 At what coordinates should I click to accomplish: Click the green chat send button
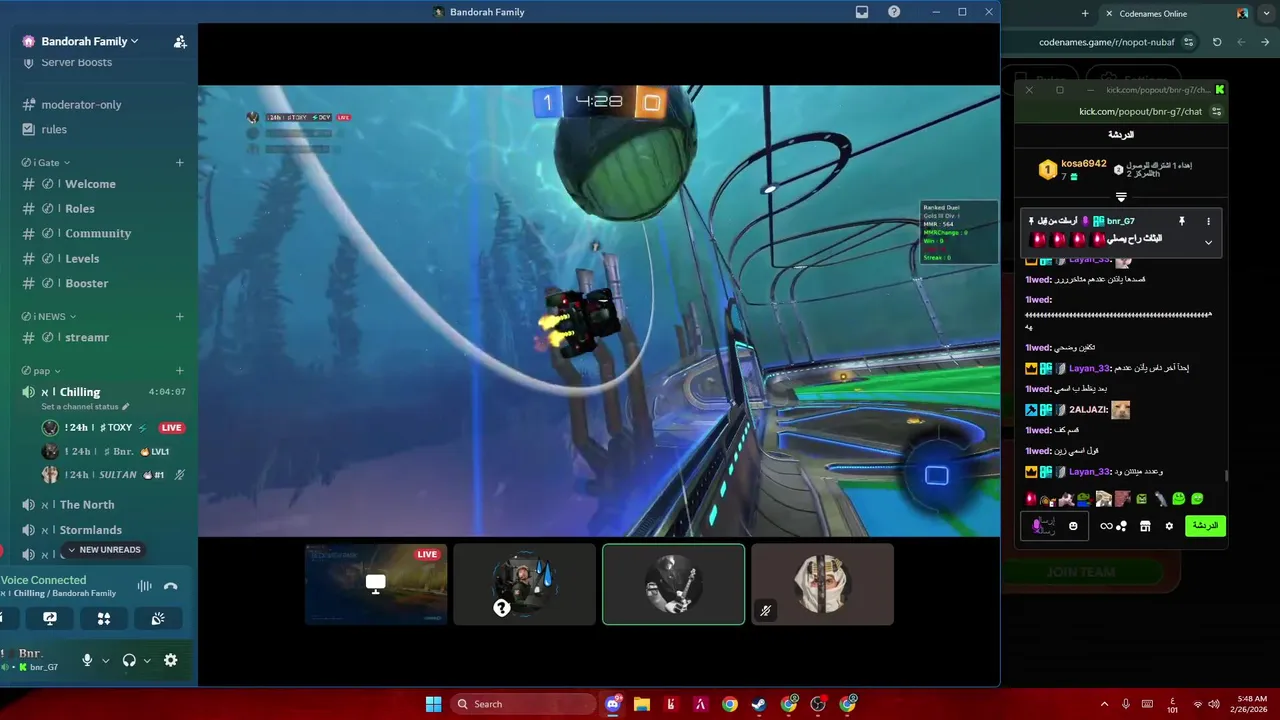pyautogui.click(x=1205, y=526)
